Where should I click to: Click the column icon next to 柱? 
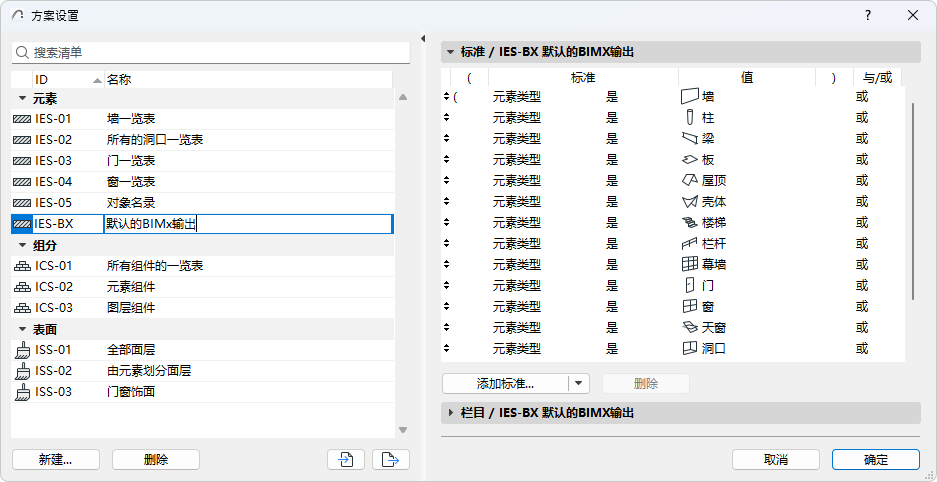click(690, 118)
